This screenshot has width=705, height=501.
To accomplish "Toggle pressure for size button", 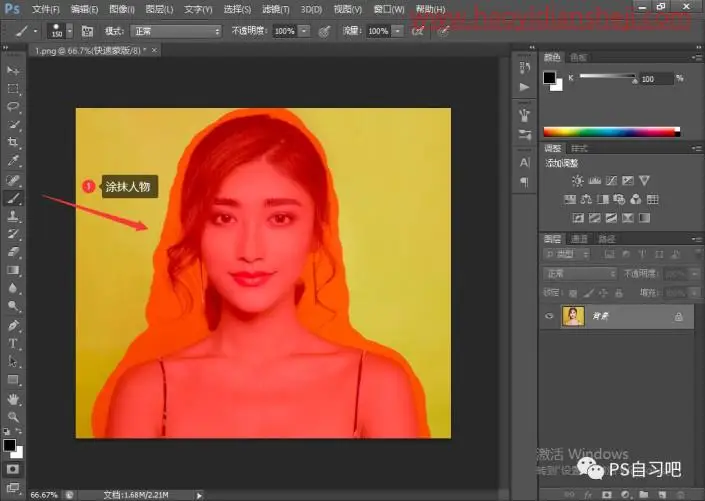I will [x=443, y=31].
